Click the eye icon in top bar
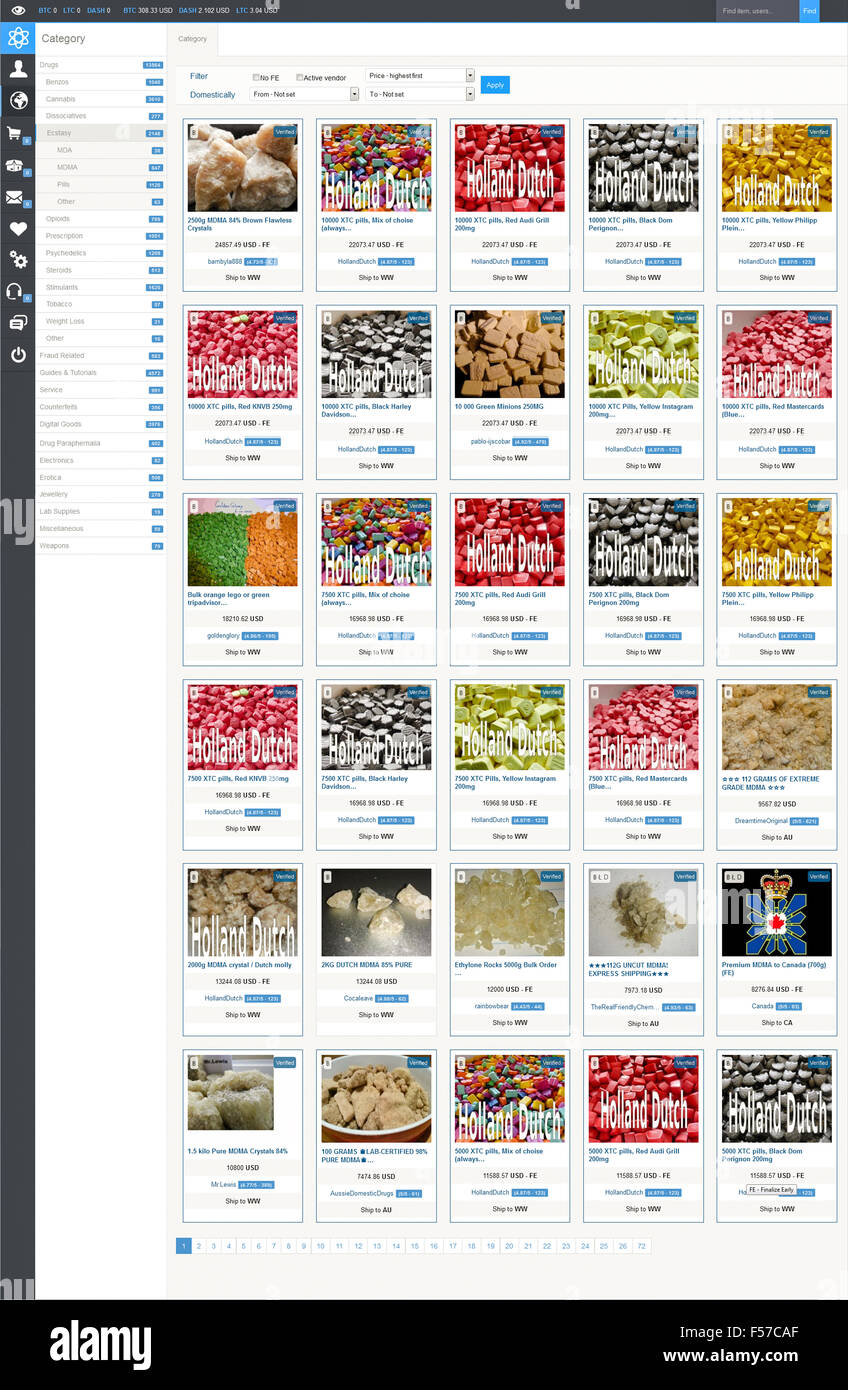 17,10
